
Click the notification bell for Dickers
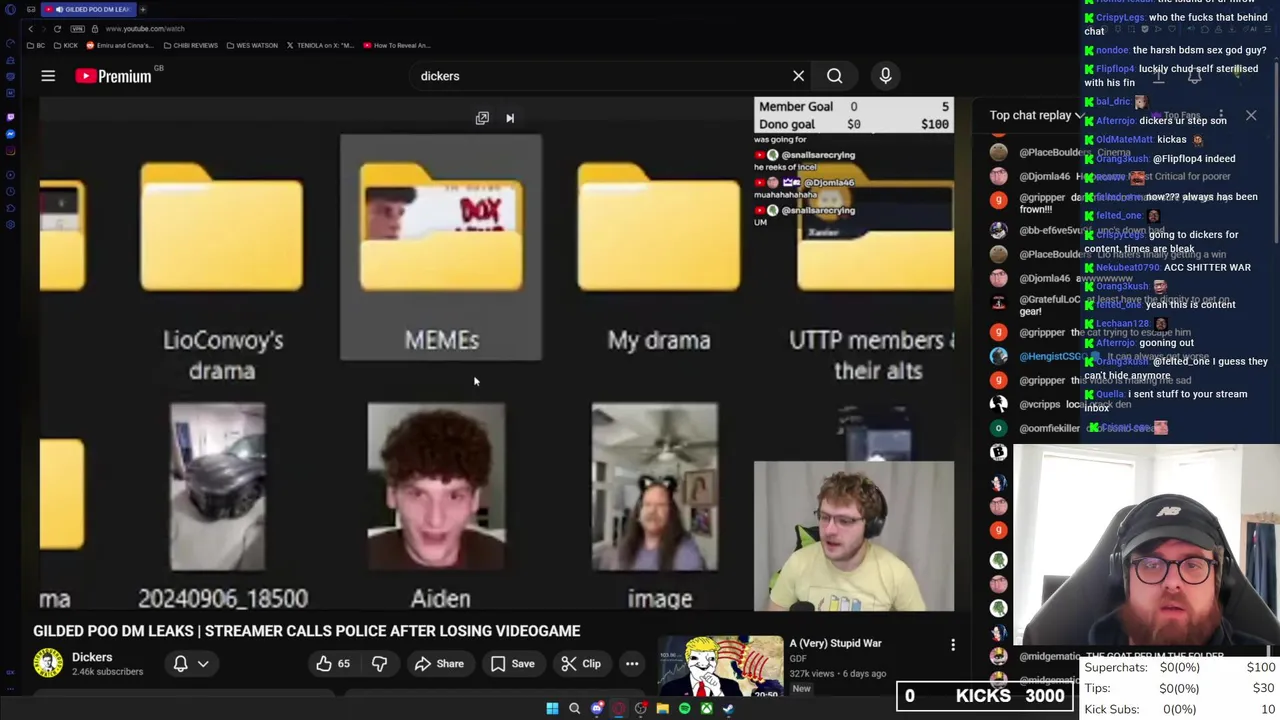(x=181, y=663)
